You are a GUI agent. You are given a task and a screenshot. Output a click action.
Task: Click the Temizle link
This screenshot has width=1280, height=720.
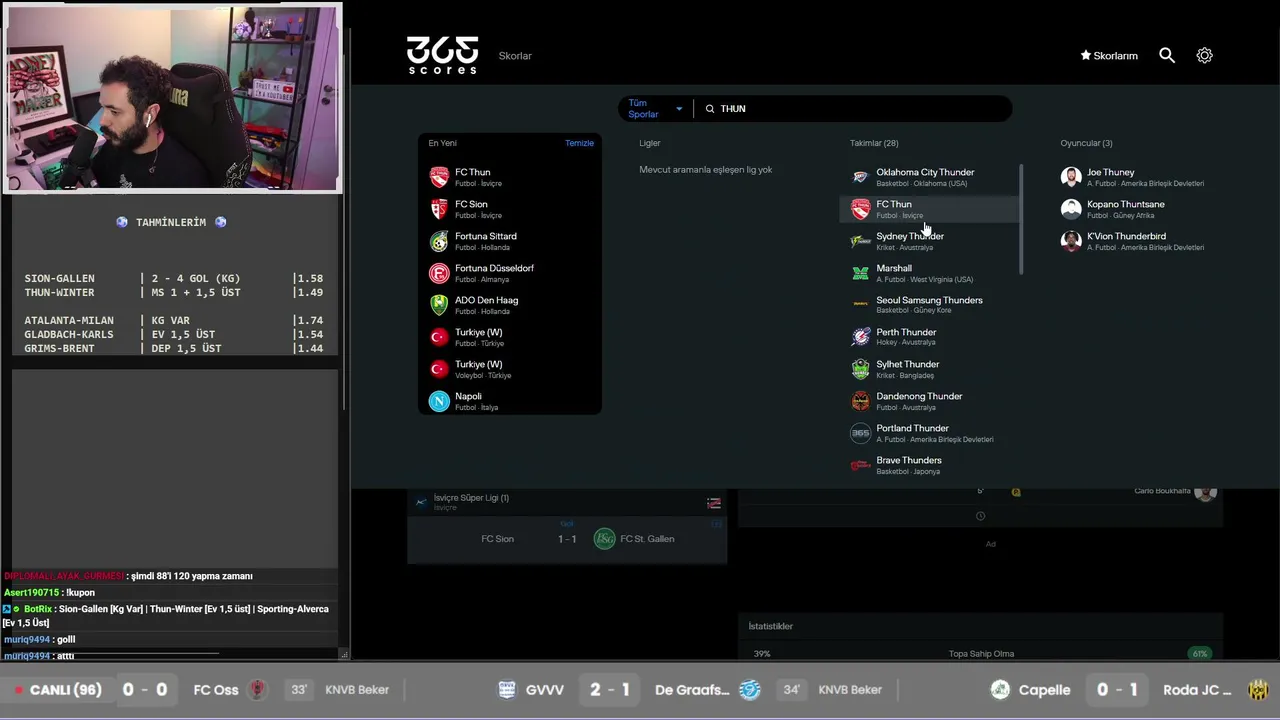tap(579, 143)
